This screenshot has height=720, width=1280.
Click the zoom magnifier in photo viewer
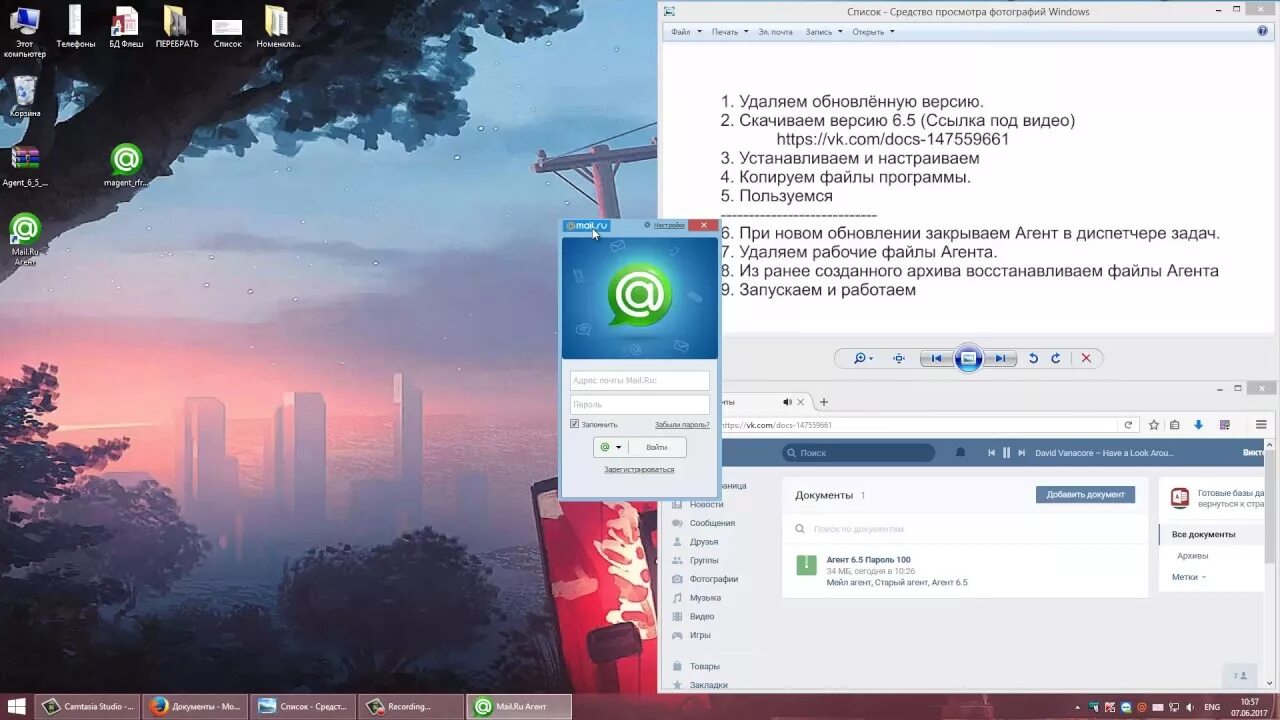tap(862, 358)
